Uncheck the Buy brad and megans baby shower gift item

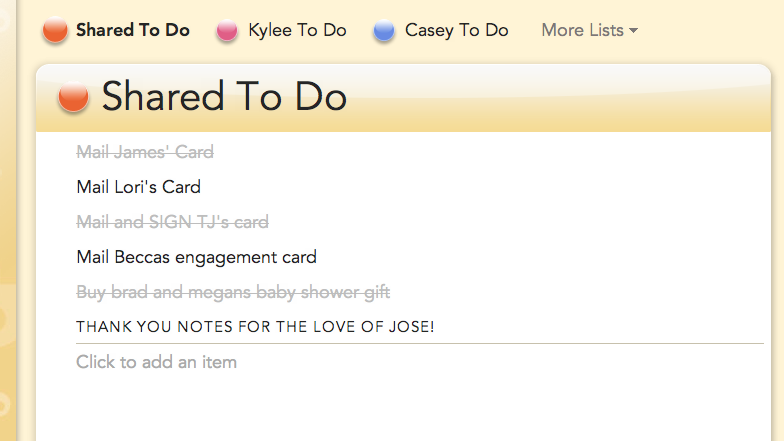coord(233,292)
